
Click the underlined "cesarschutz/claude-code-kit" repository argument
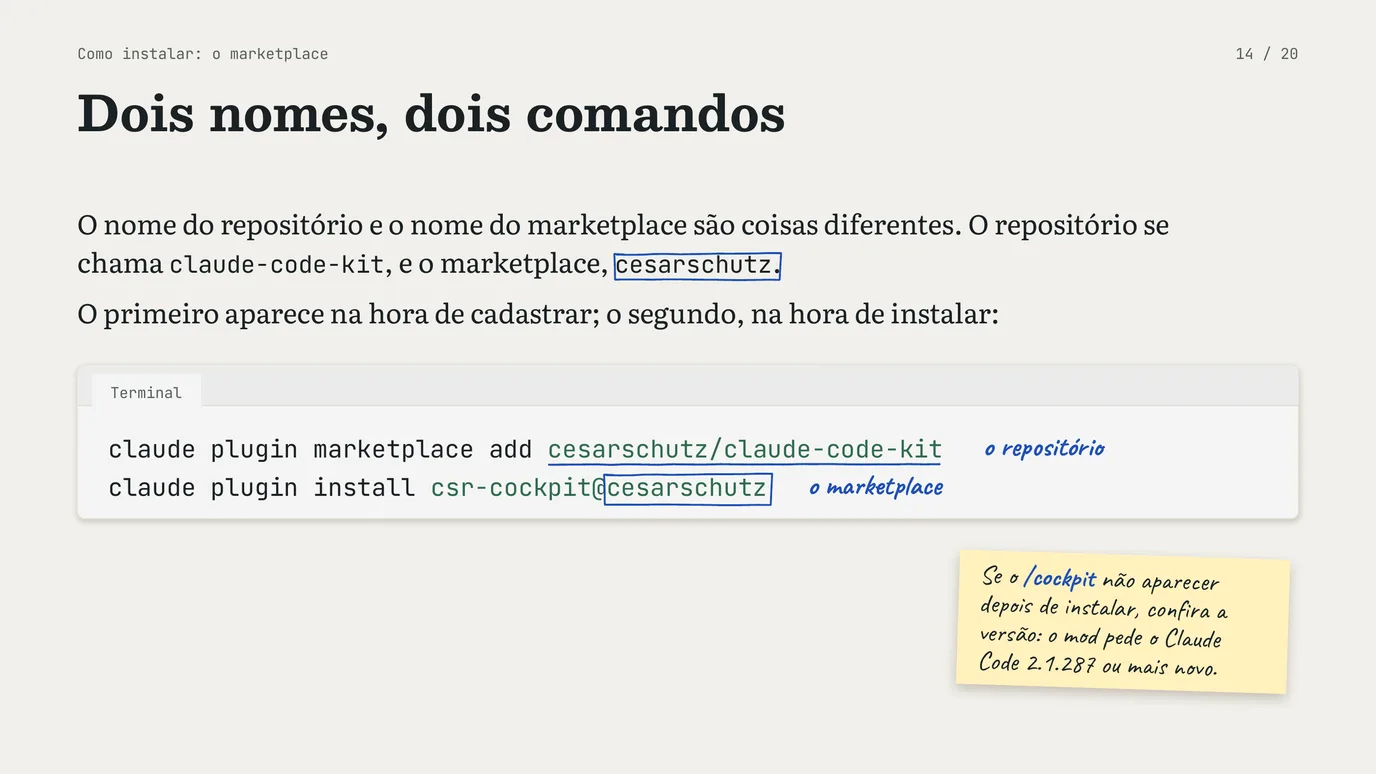pyautogui.click(x=745, y=450)
